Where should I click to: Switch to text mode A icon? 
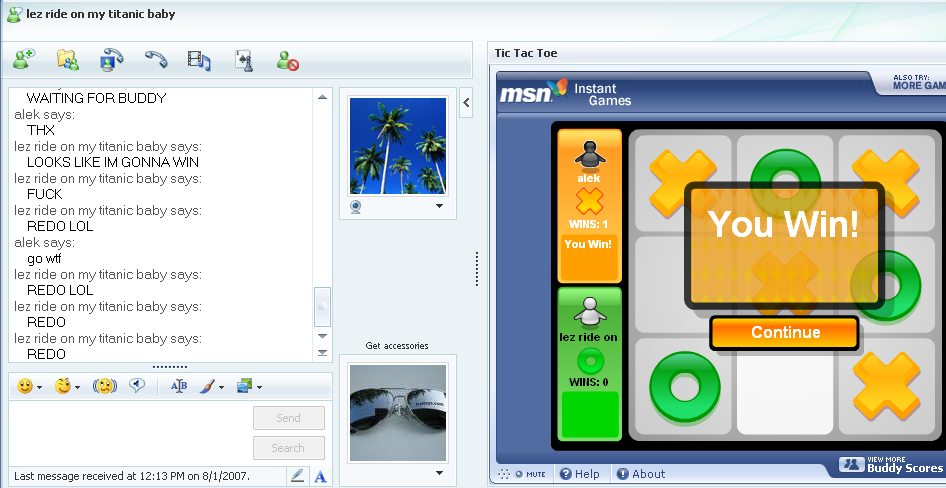(320, 476)
